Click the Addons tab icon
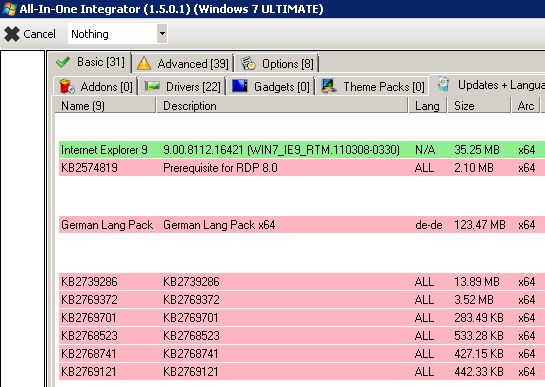The width and height of the screenshot is (545, 387). [66, 87]
